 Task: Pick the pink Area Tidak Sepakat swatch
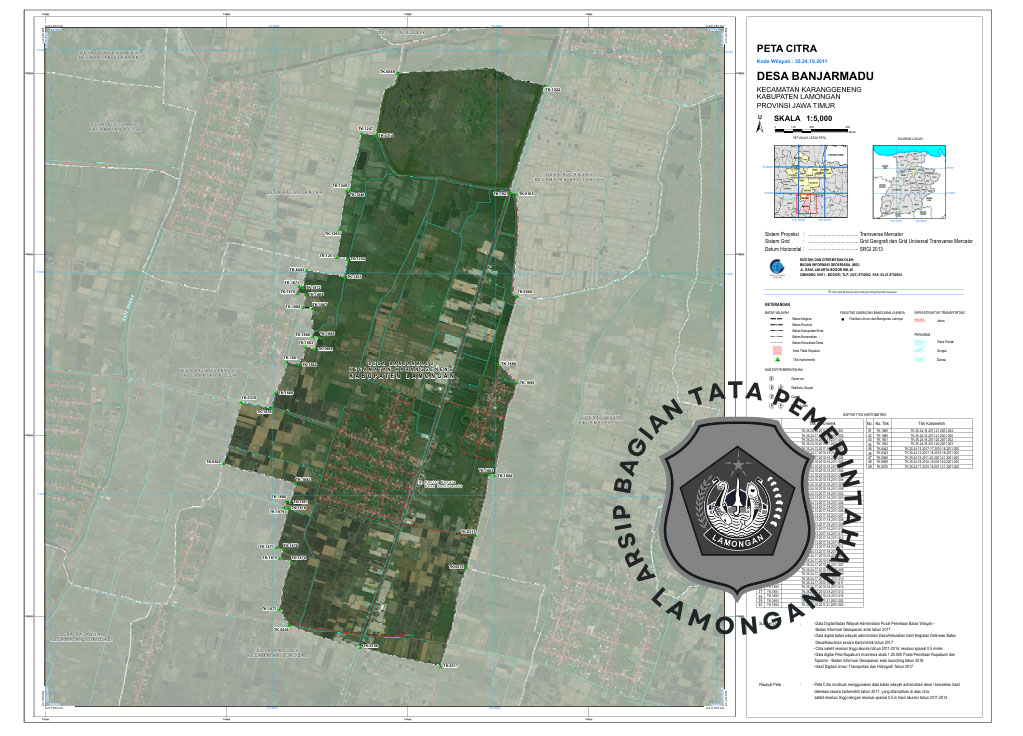click(x=776, y=351)
